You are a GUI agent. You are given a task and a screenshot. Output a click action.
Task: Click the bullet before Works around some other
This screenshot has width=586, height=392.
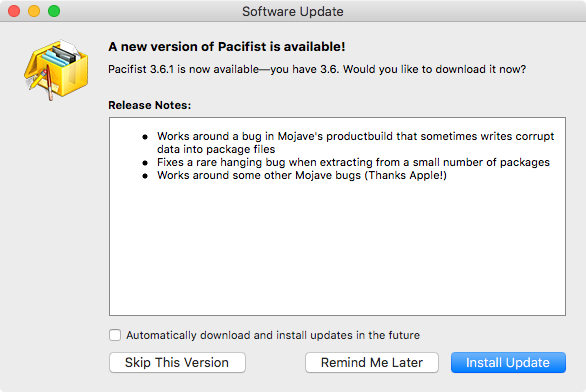(x=145, y=176)
